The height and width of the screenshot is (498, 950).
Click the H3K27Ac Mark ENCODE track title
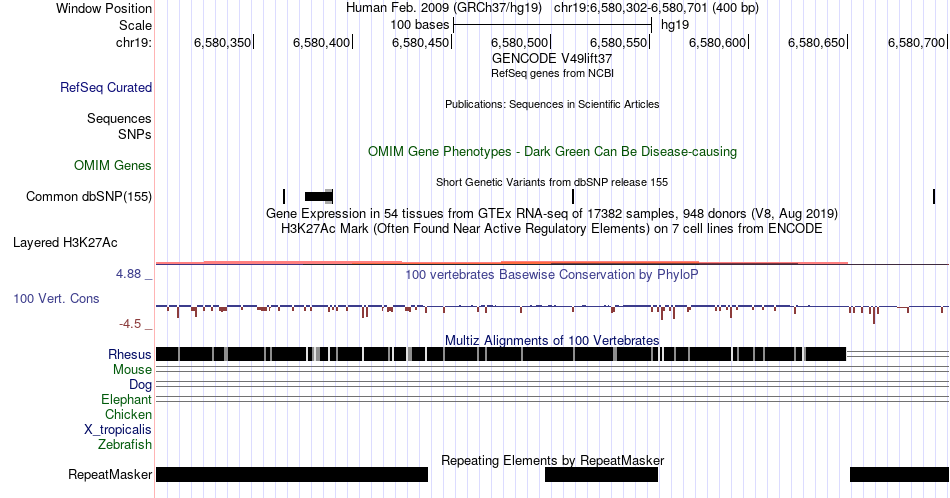tap(552, 228)
